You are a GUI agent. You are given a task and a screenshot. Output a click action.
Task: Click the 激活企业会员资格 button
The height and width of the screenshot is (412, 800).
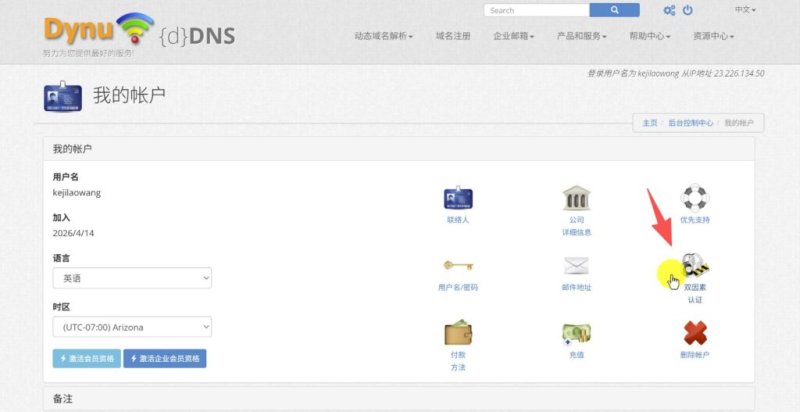[x=165, y=358]
